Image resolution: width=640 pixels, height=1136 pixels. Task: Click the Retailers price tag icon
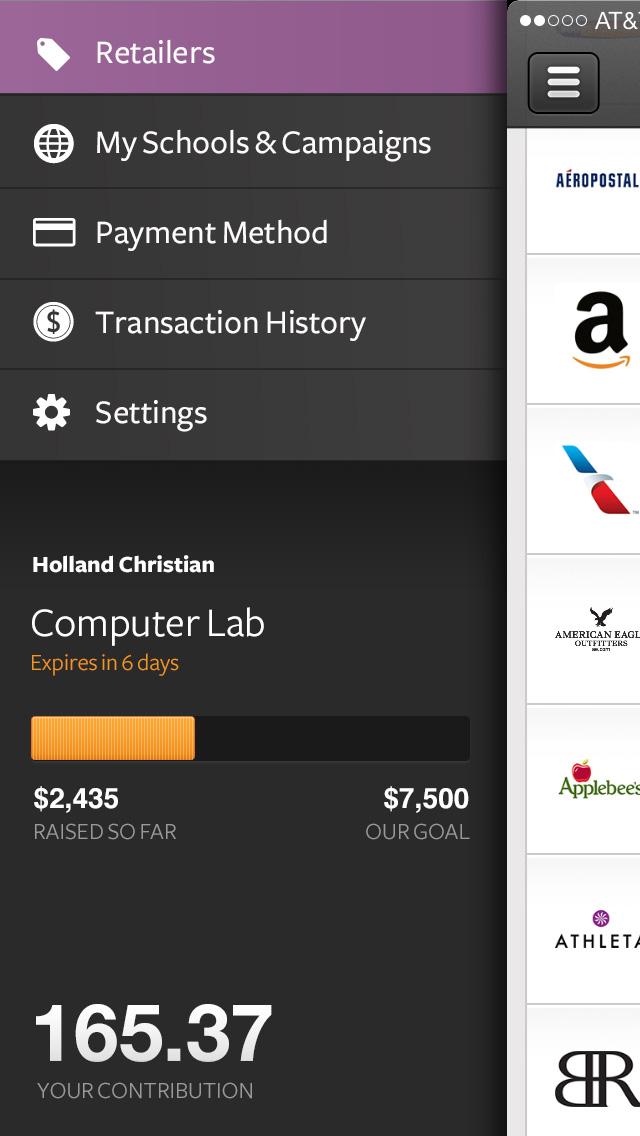click(53, 53)
